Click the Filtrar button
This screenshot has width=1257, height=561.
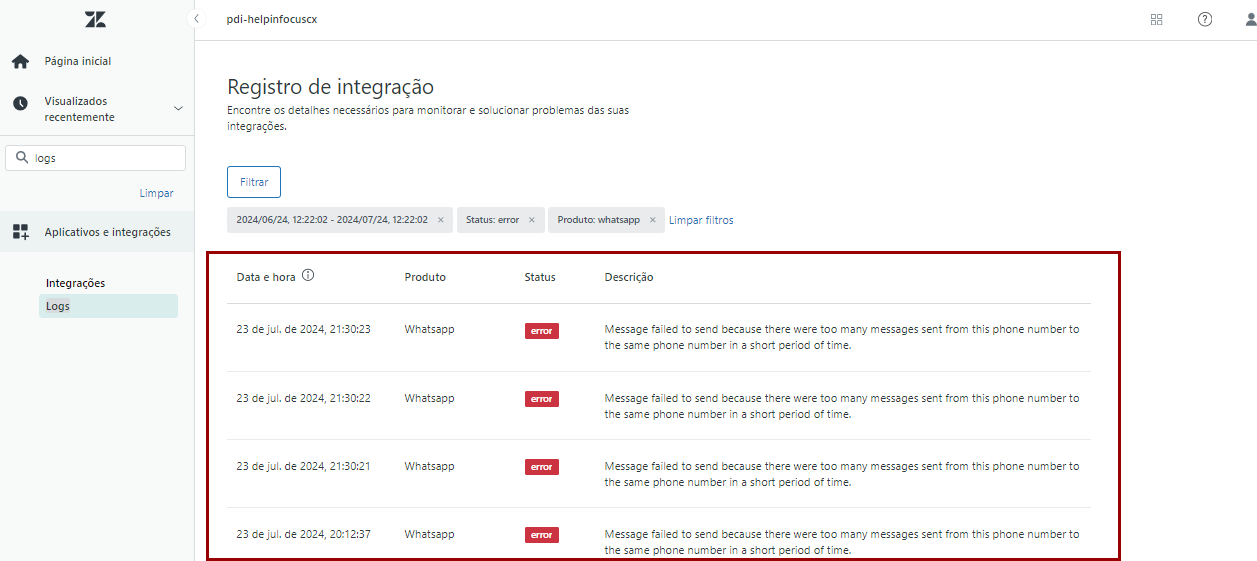pos(254,182)
